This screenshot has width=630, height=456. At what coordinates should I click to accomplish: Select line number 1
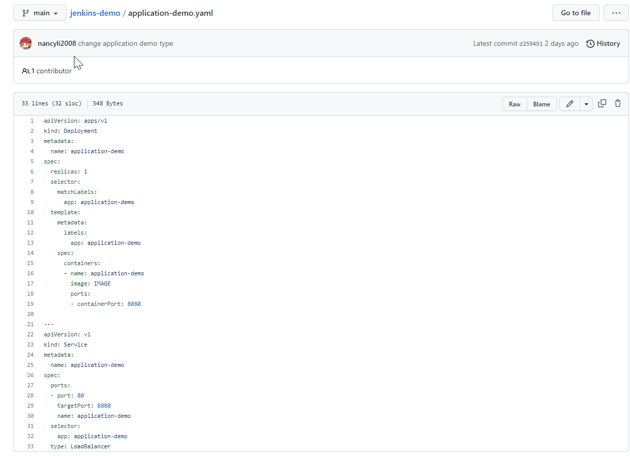click(32, 121)
